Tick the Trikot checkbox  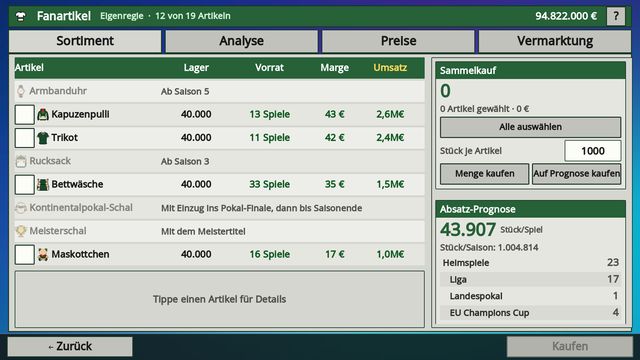coord(24,138)
